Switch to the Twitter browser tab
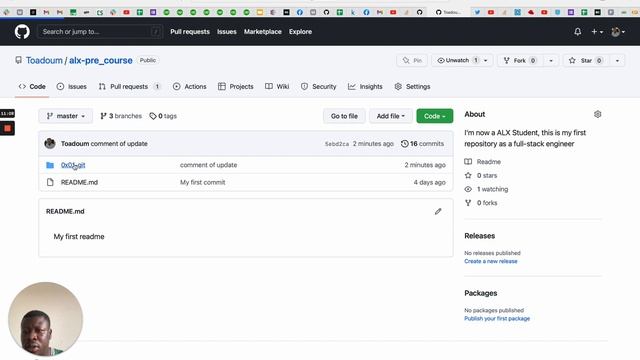The image size is (640, 360). [x=477, y=12]
